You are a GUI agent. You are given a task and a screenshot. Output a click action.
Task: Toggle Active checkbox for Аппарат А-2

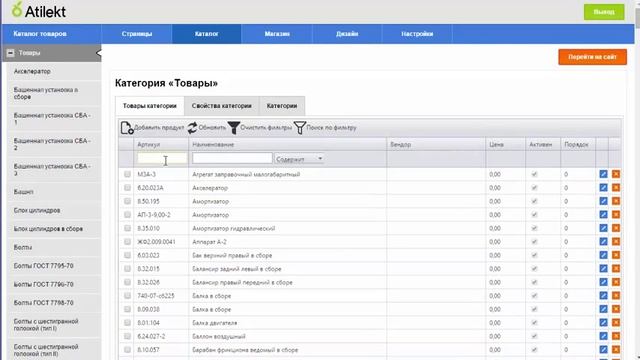click(x=534, y=242)
